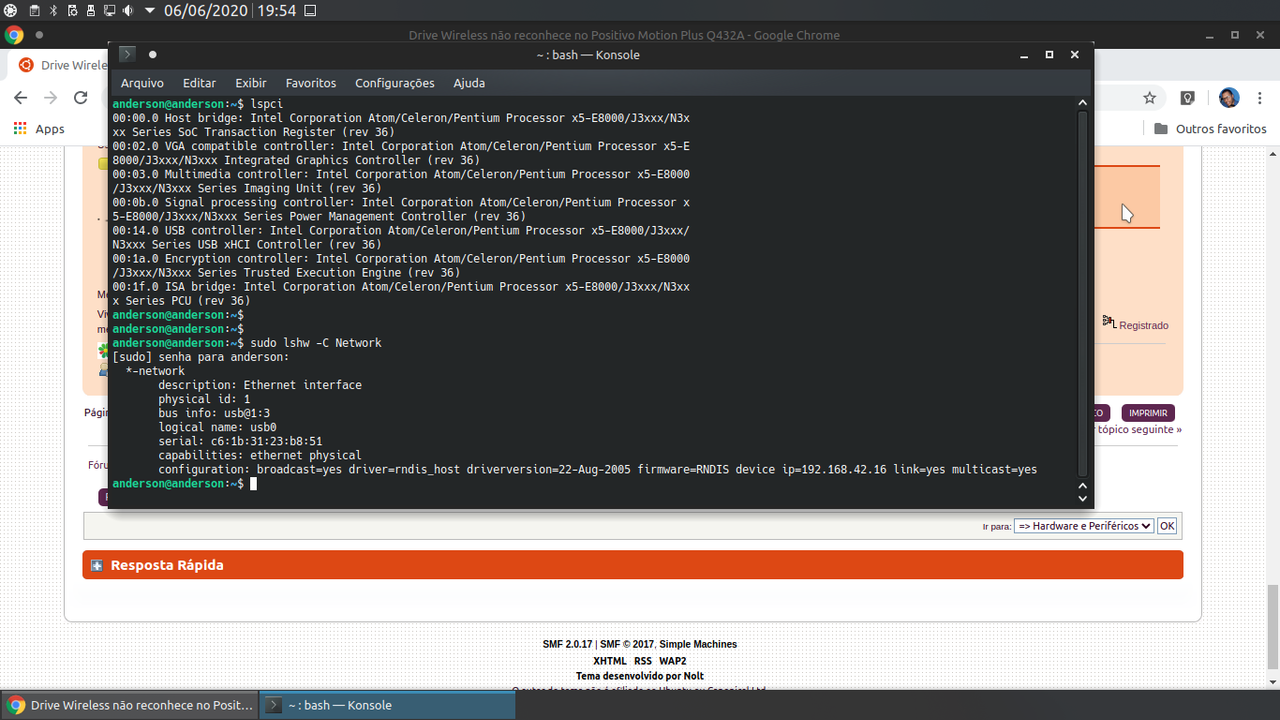Open the Editar menu in Konsole
The image size is (1280, 720).
tap(199, 83)
